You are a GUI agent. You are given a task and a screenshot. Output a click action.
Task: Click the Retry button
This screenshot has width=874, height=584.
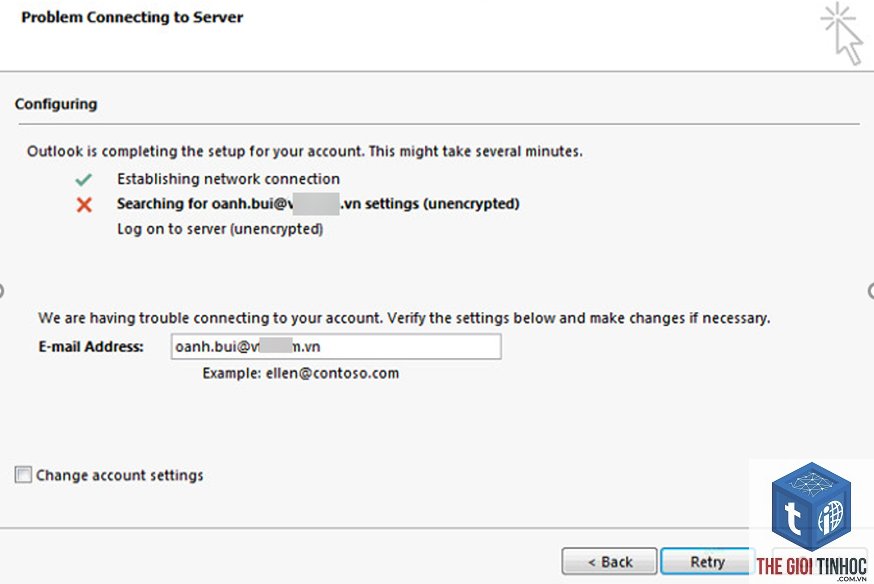(x=706, y=561)
